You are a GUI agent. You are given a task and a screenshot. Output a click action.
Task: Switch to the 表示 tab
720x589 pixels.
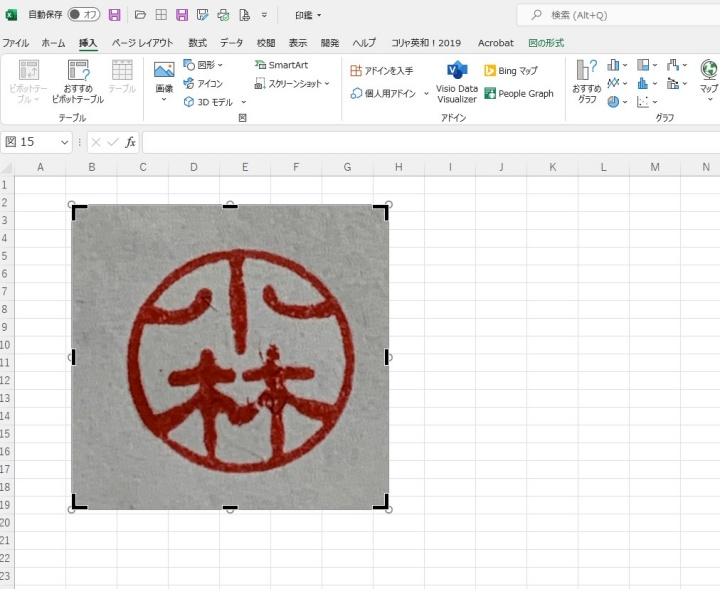[298, 43]
